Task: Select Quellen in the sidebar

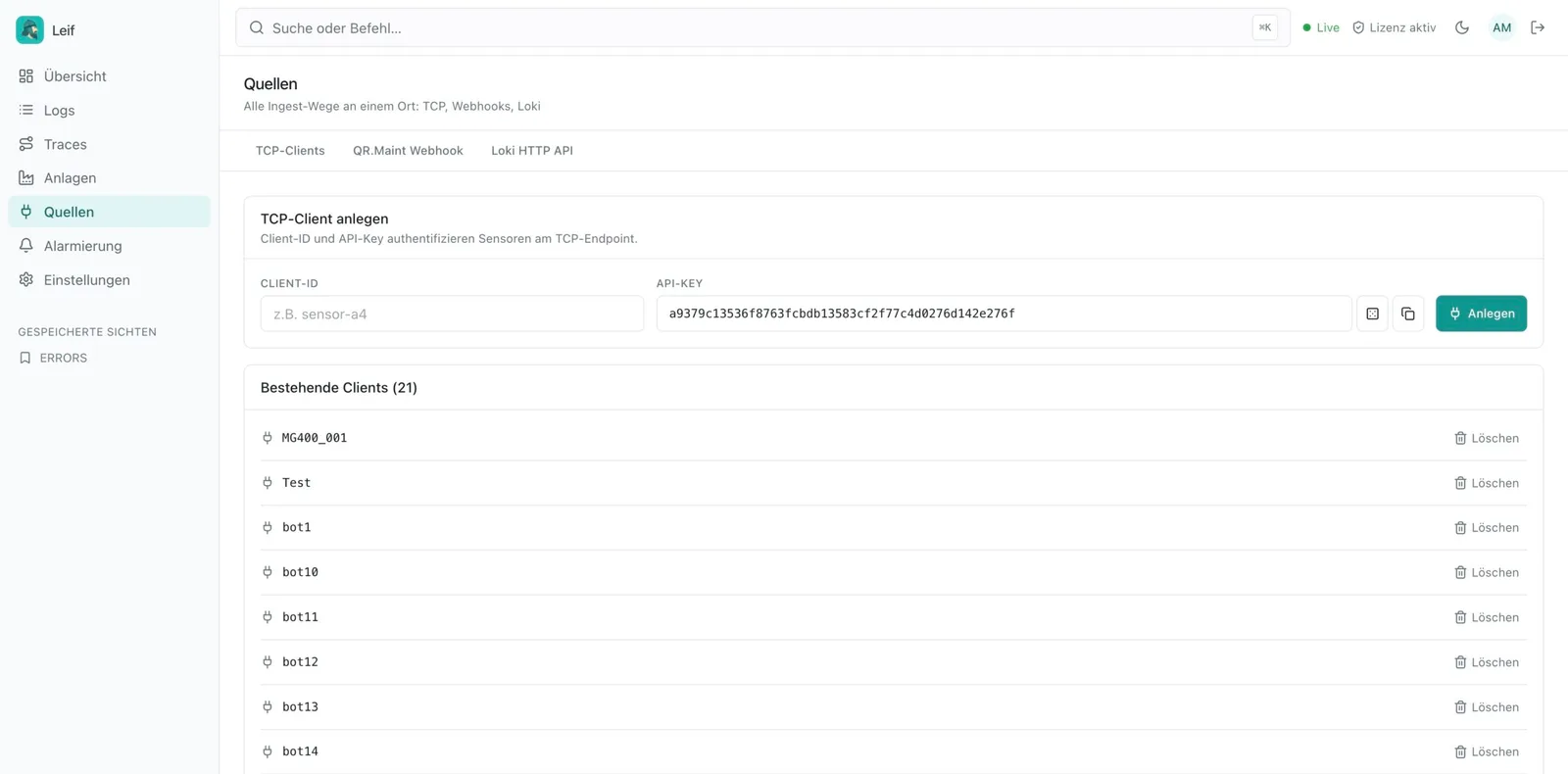Action: [x=109, y=212]
